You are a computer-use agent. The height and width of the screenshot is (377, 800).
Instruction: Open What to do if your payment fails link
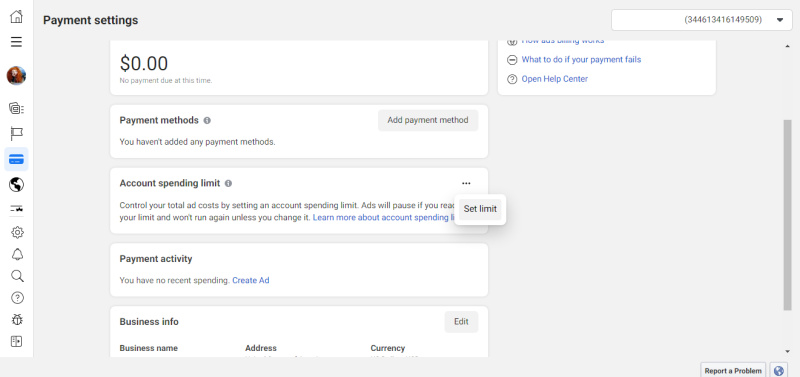[581, 60]
